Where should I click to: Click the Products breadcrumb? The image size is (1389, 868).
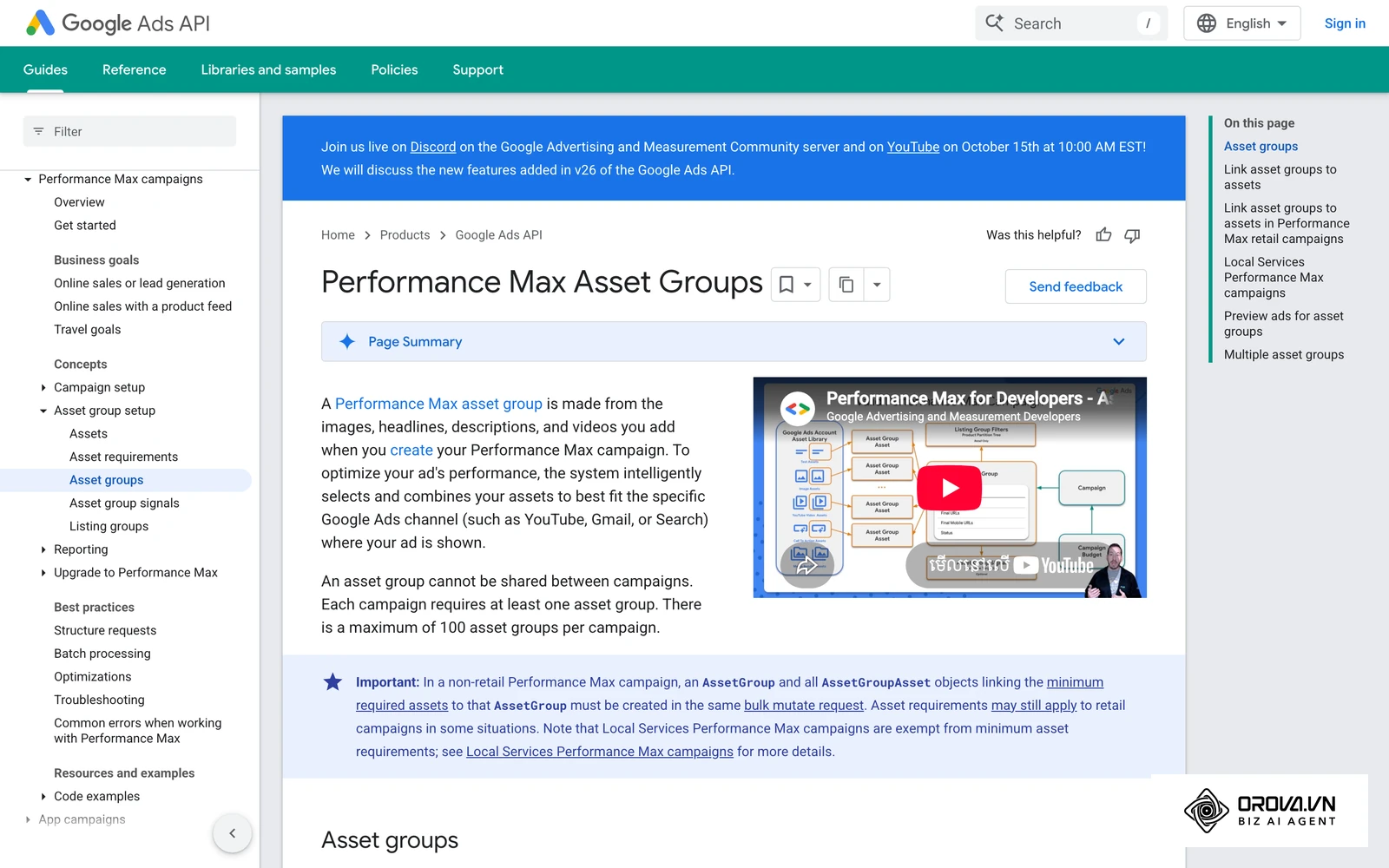pos(405,235)
